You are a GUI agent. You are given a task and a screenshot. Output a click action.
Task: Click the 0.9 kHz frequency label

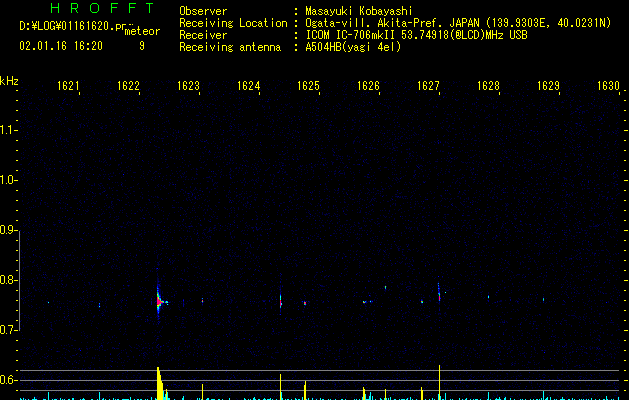tap(8, 230)
